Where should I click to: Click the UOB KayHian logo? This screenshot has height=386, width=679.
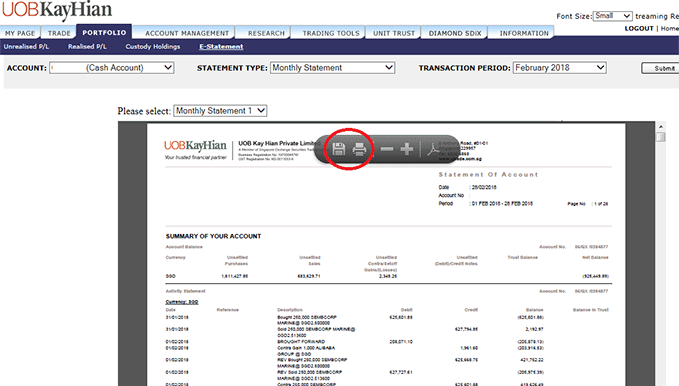pos(57,10)
